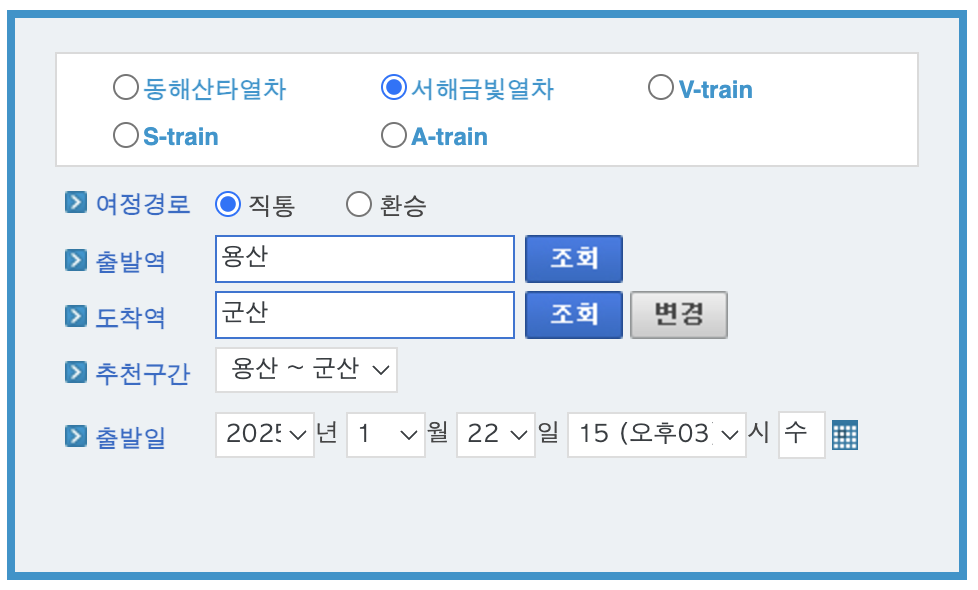Open the calendar date picker icon
This screenshot has width=978, height=590.
pos(844,434)
